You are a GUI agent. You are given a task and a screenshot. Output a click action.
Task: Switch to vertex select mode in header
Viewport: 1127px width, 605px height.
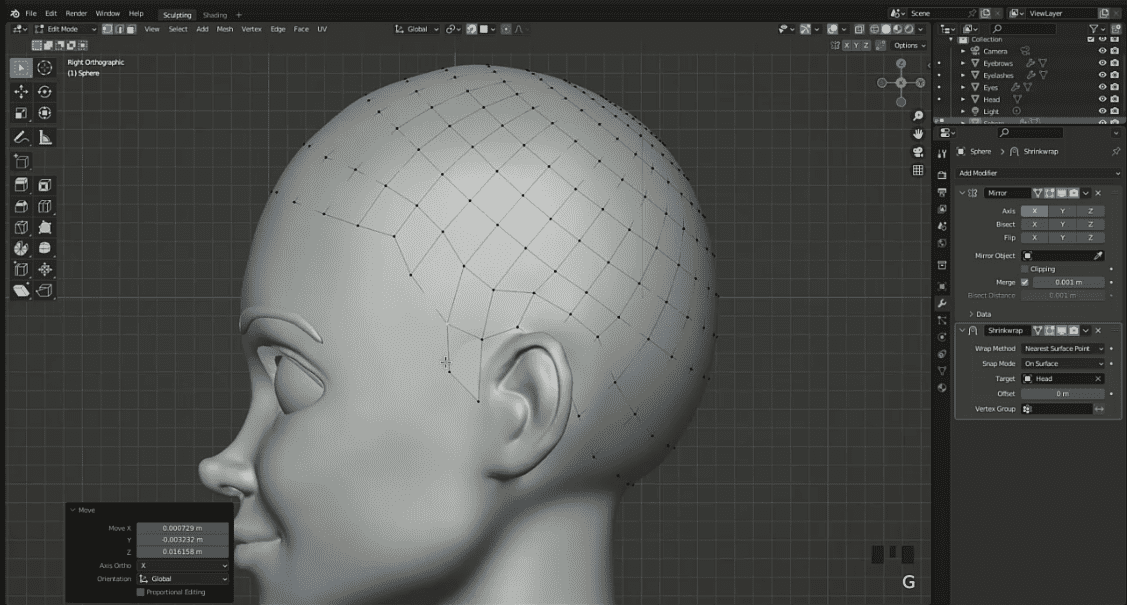click(x=110, y=29)
